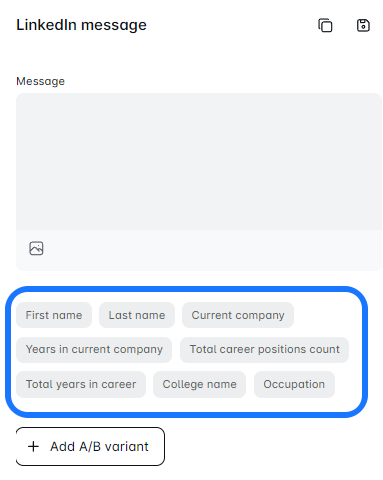Add Total career positions count variable
Screen dimensions: 383x480
264,349
